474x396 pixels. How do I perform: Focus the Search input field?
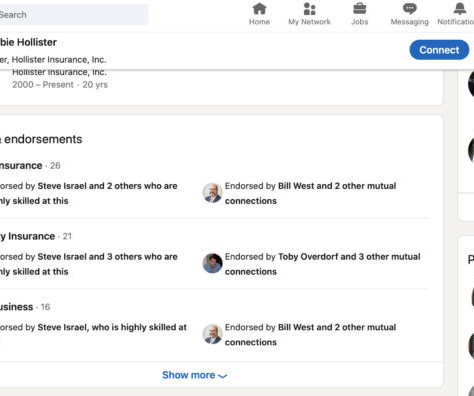(74, 15)
